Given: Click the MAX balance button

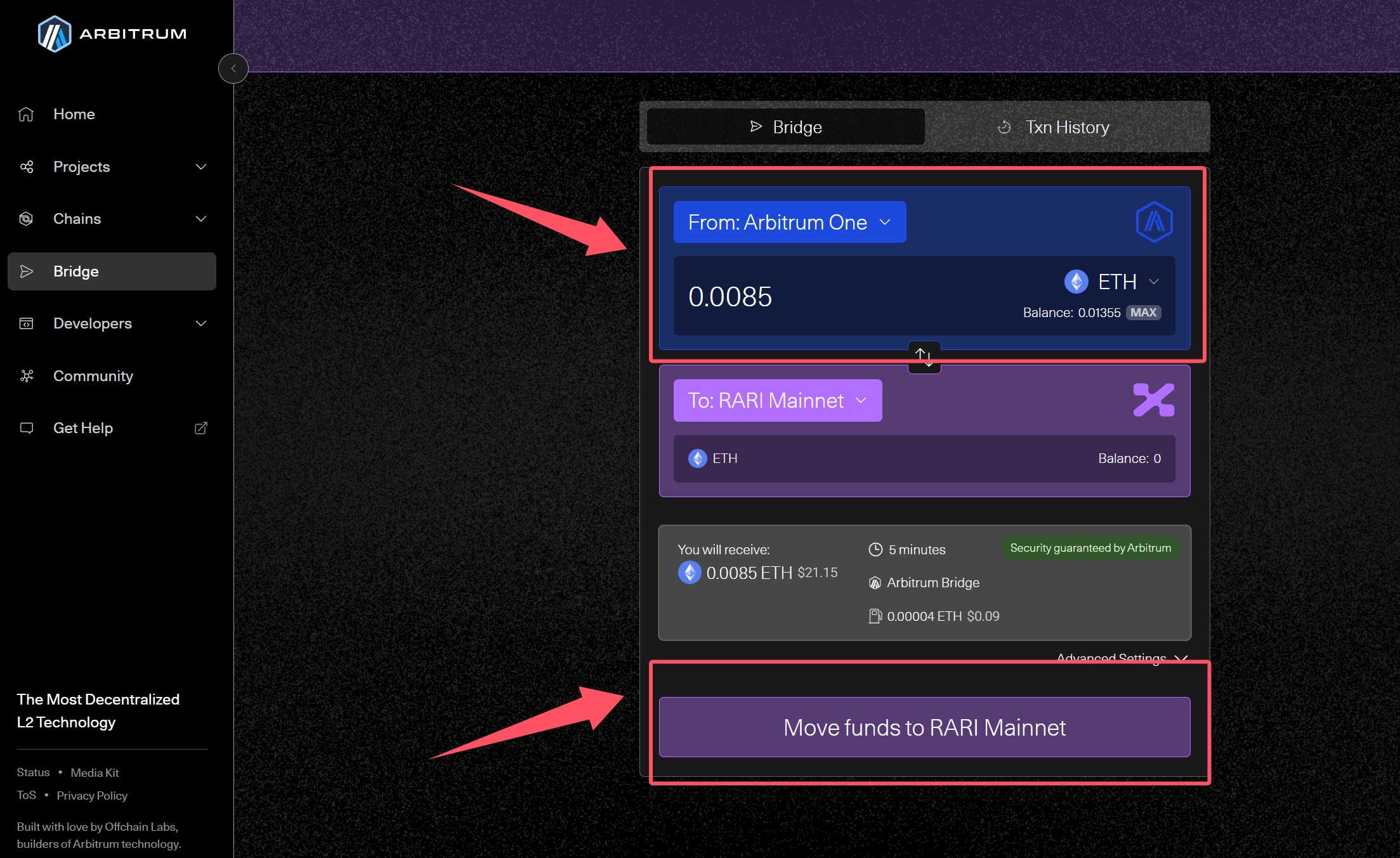Looking at the screenshot, I should 1143,313.
